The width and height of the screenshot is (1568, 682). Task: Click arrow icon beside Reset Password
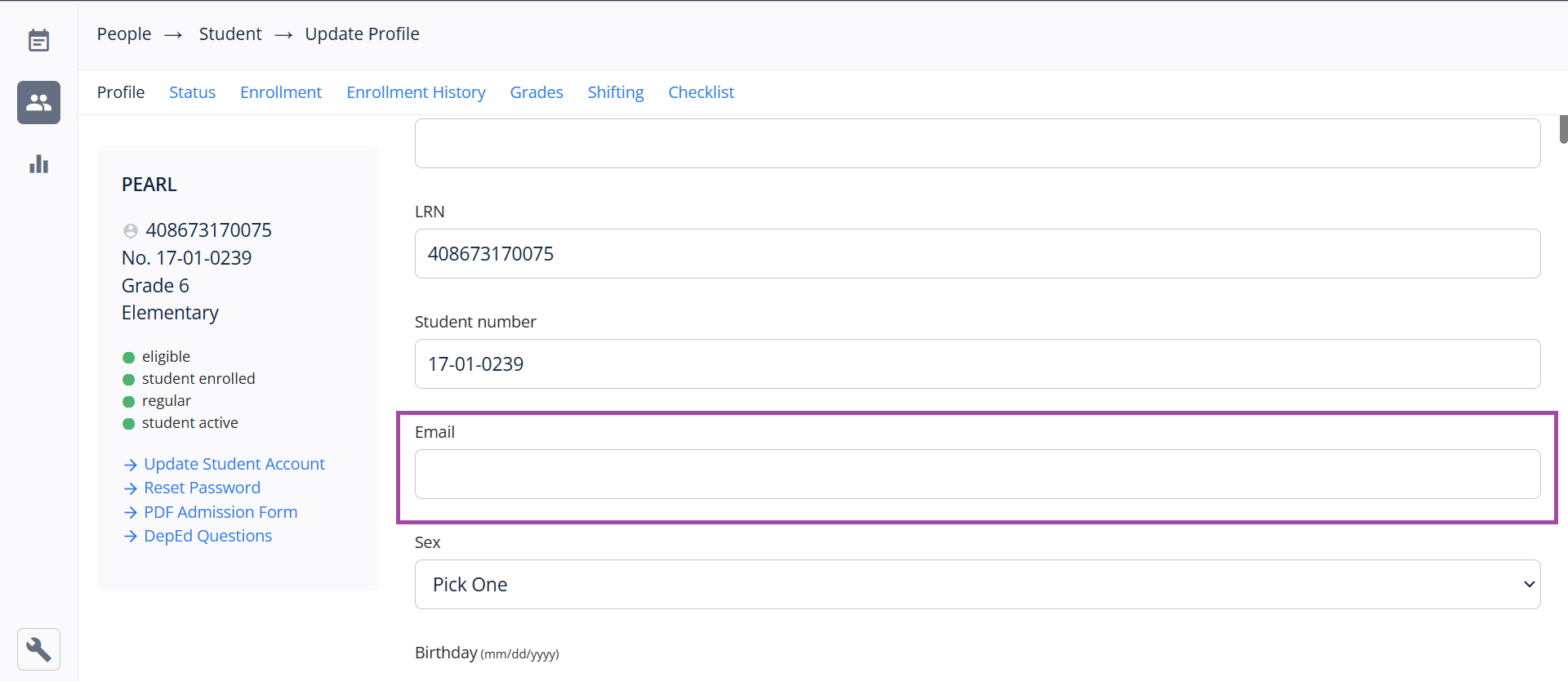click(130, 488)
